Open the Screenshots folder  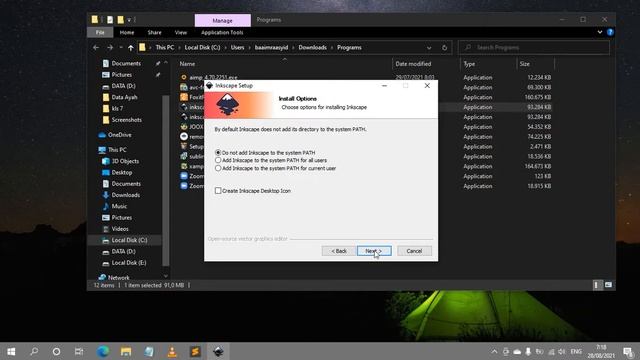[x=127, y=120]
